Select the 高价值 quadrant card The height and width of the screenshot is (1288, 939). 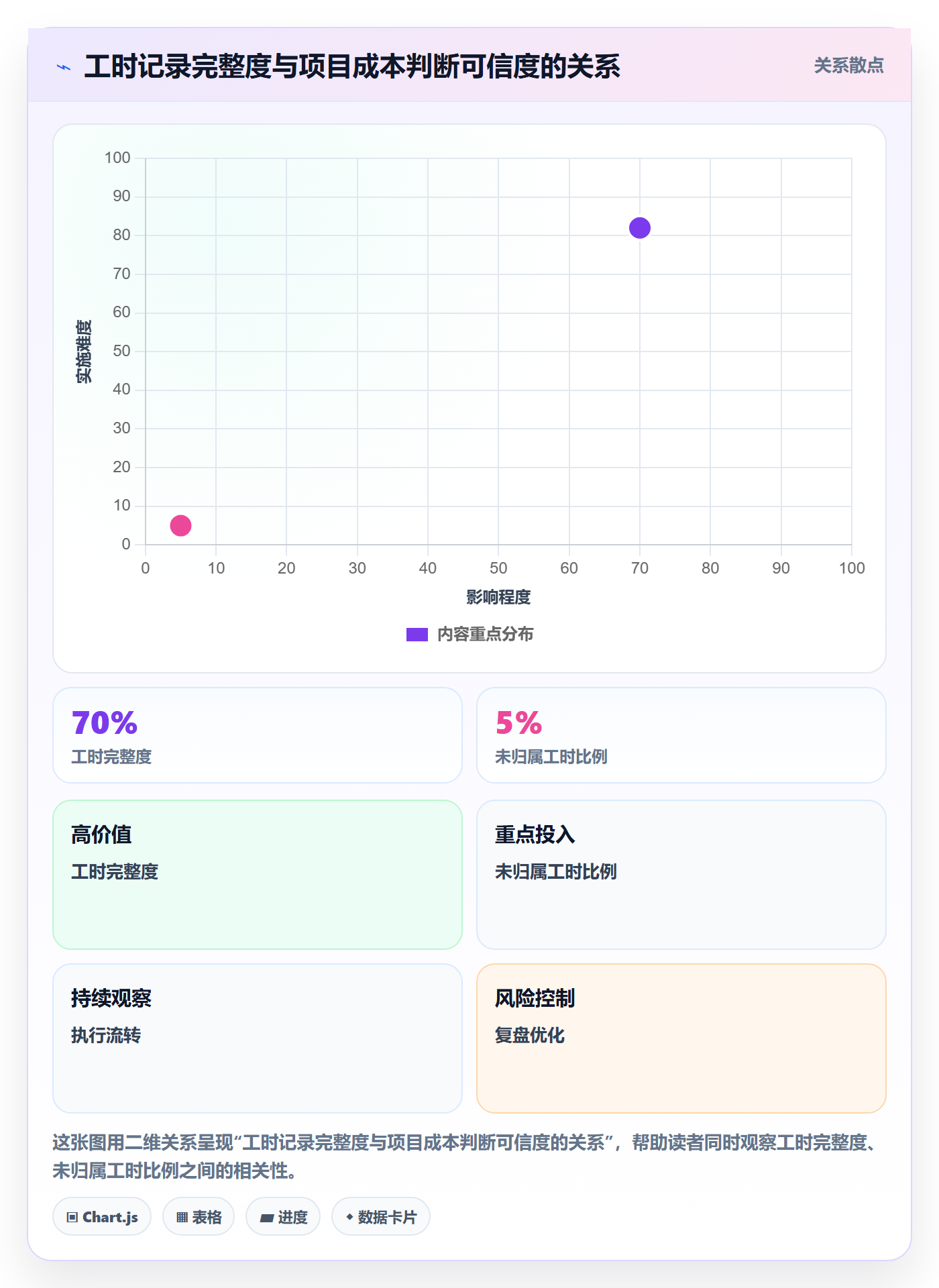[258, 875]
